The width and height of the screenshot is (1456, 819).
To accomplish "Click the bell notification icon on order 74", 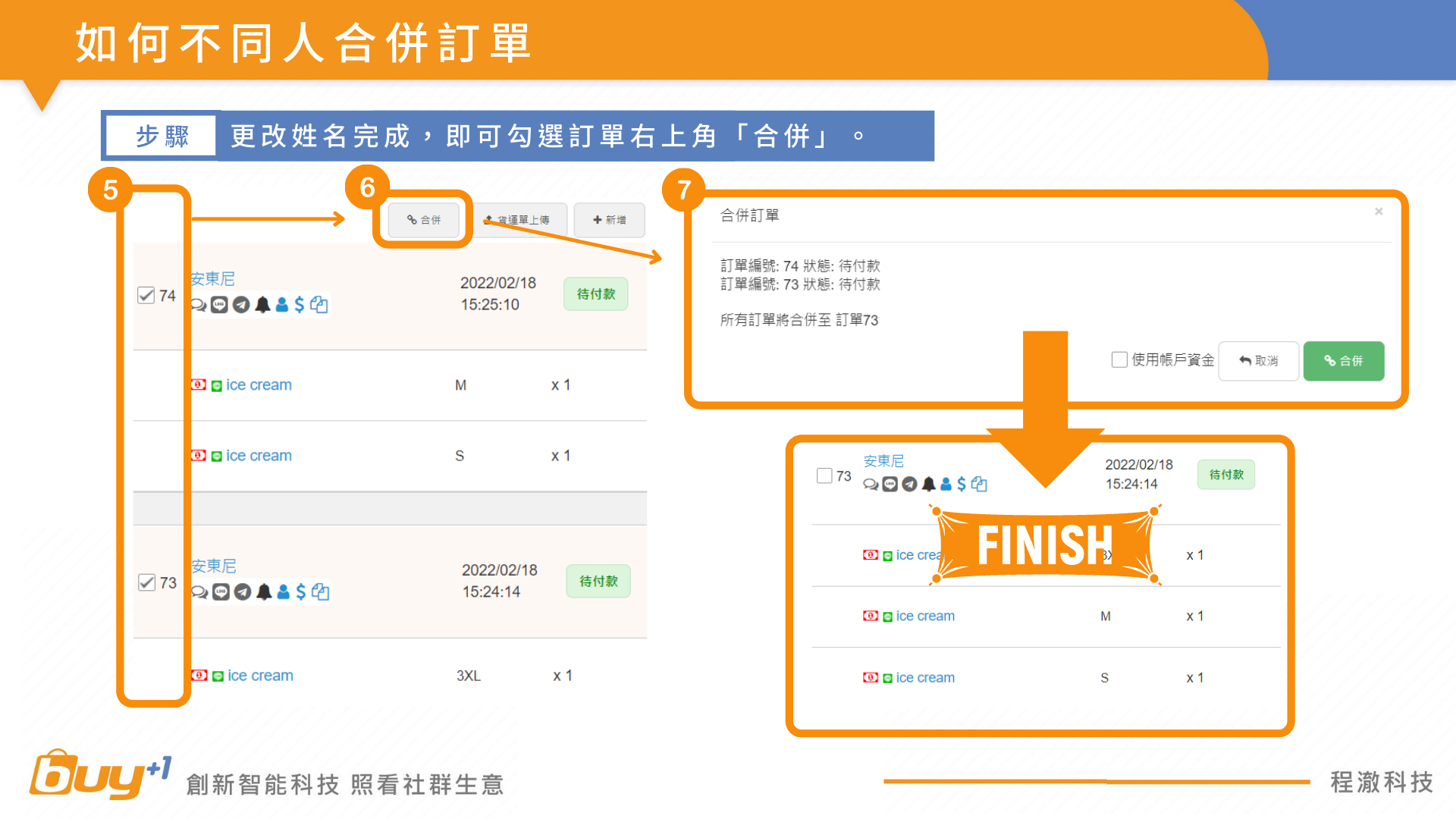I will click(x=262, y=305).
